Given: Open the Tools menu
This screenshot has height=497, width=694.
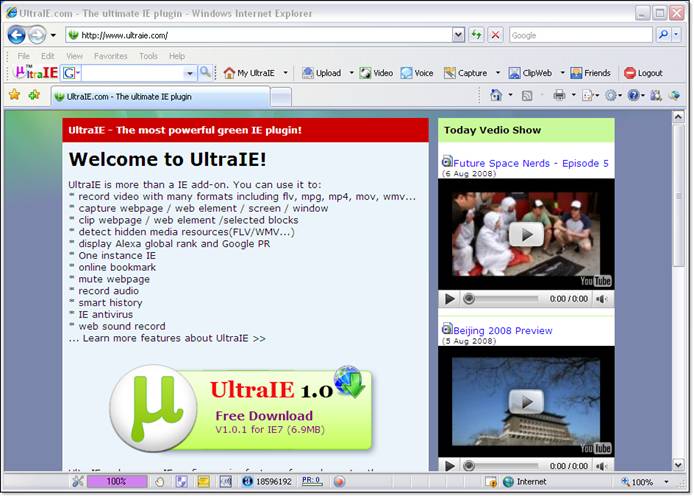Looking at the screenshot, I should tap(148, 56).
